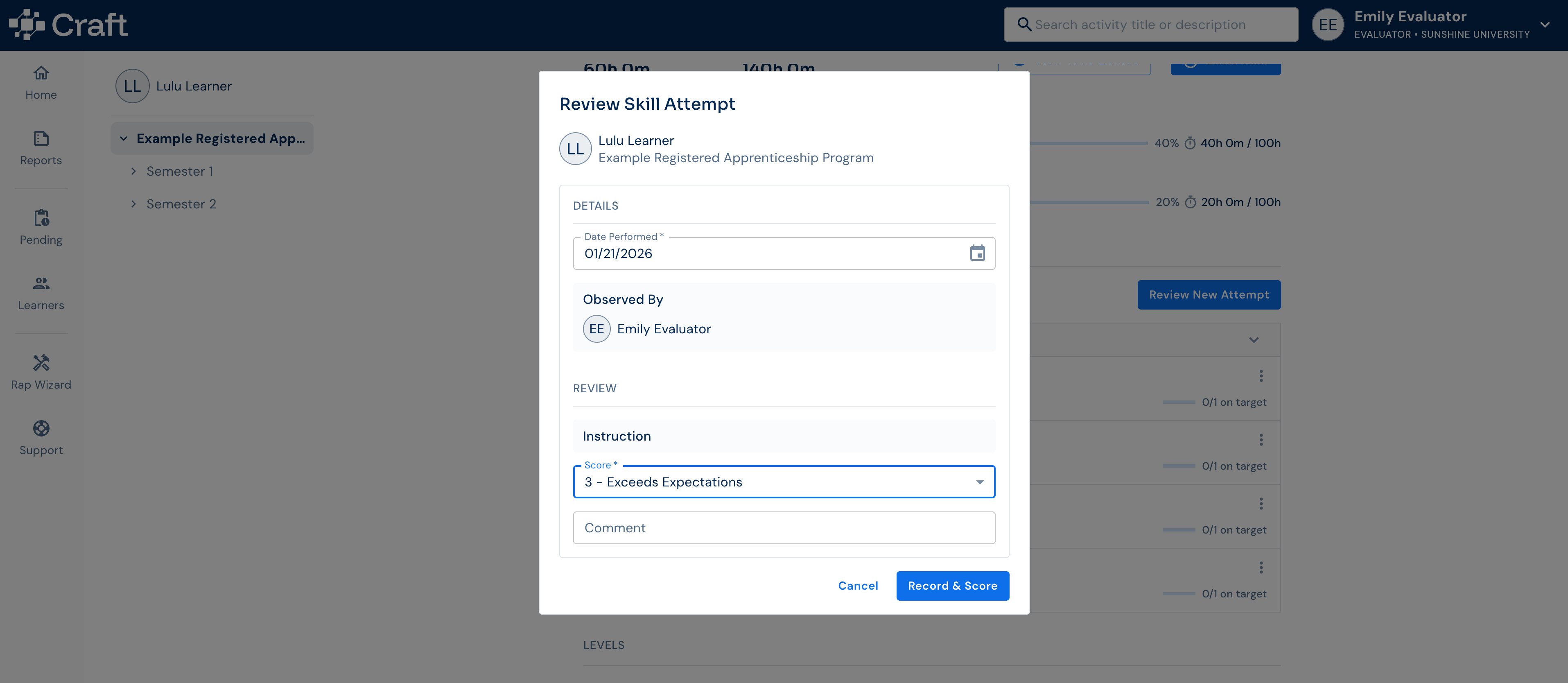Screen dimensions: 1568x683
Task: Click the Date Performed field
Action: [784, 253]
